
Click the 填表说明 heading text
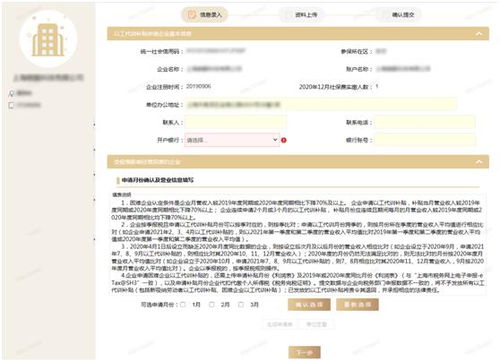(122, 194)
